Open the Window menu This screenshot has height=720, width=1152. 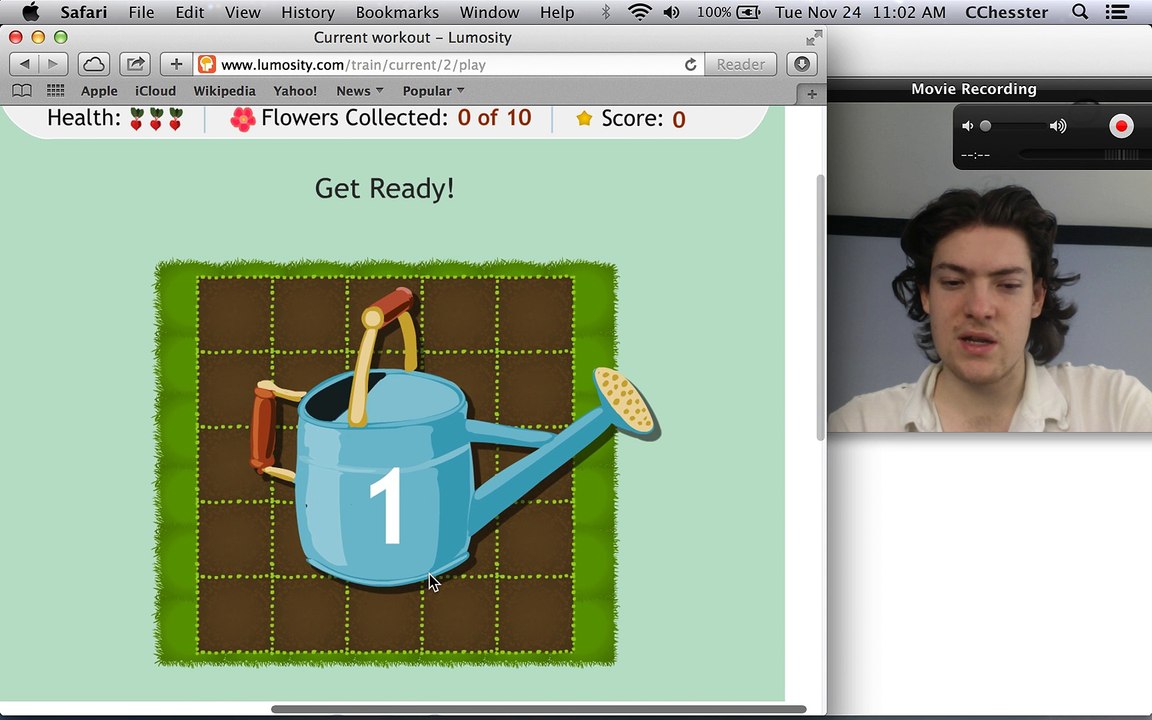tap(489, 12)
